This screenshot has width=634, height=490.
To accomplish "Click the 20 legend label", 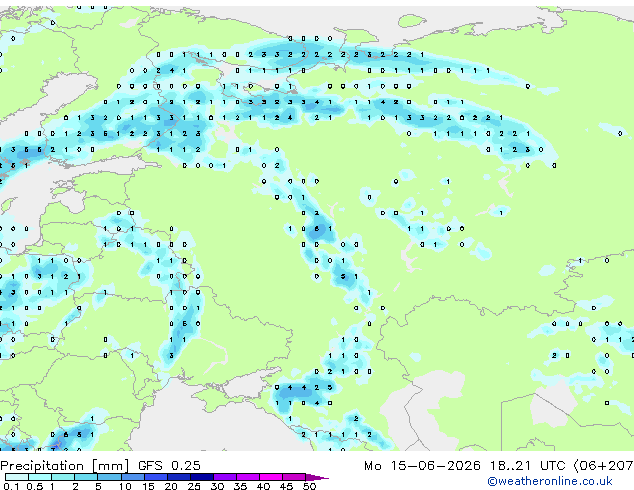I will tap(171, 486).
